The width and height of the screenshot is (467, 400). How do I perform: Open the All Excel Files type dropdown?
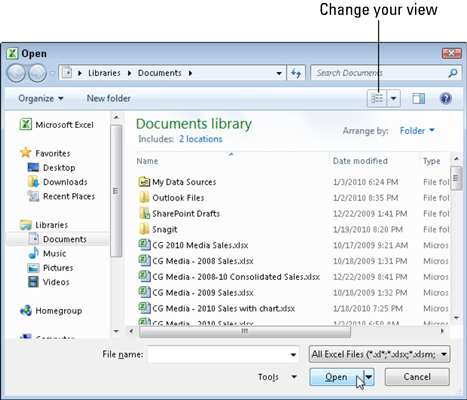[x=379, y=354]
